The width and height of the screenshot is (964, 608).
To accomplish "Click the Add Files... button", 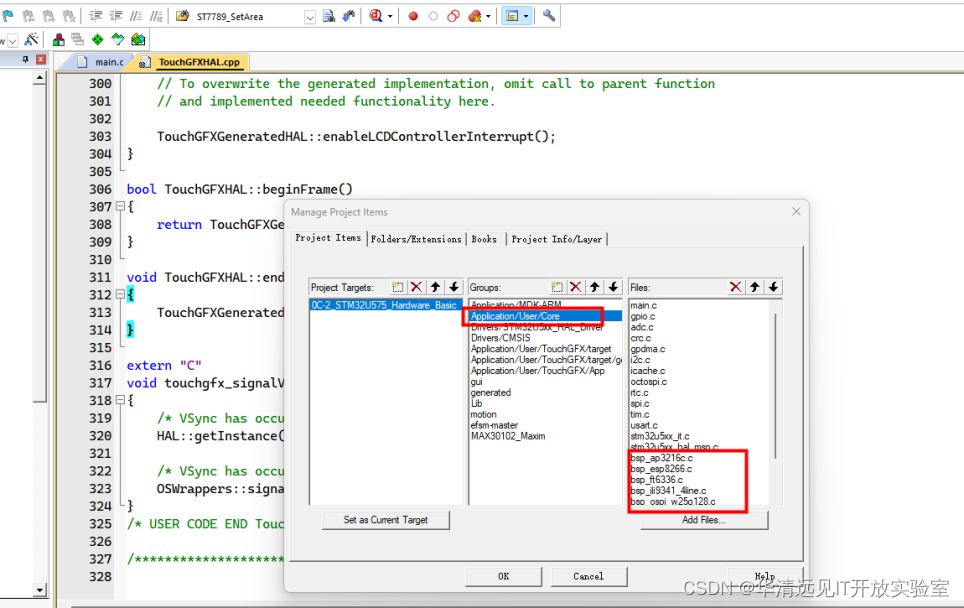I will click(x=704, y=520).
